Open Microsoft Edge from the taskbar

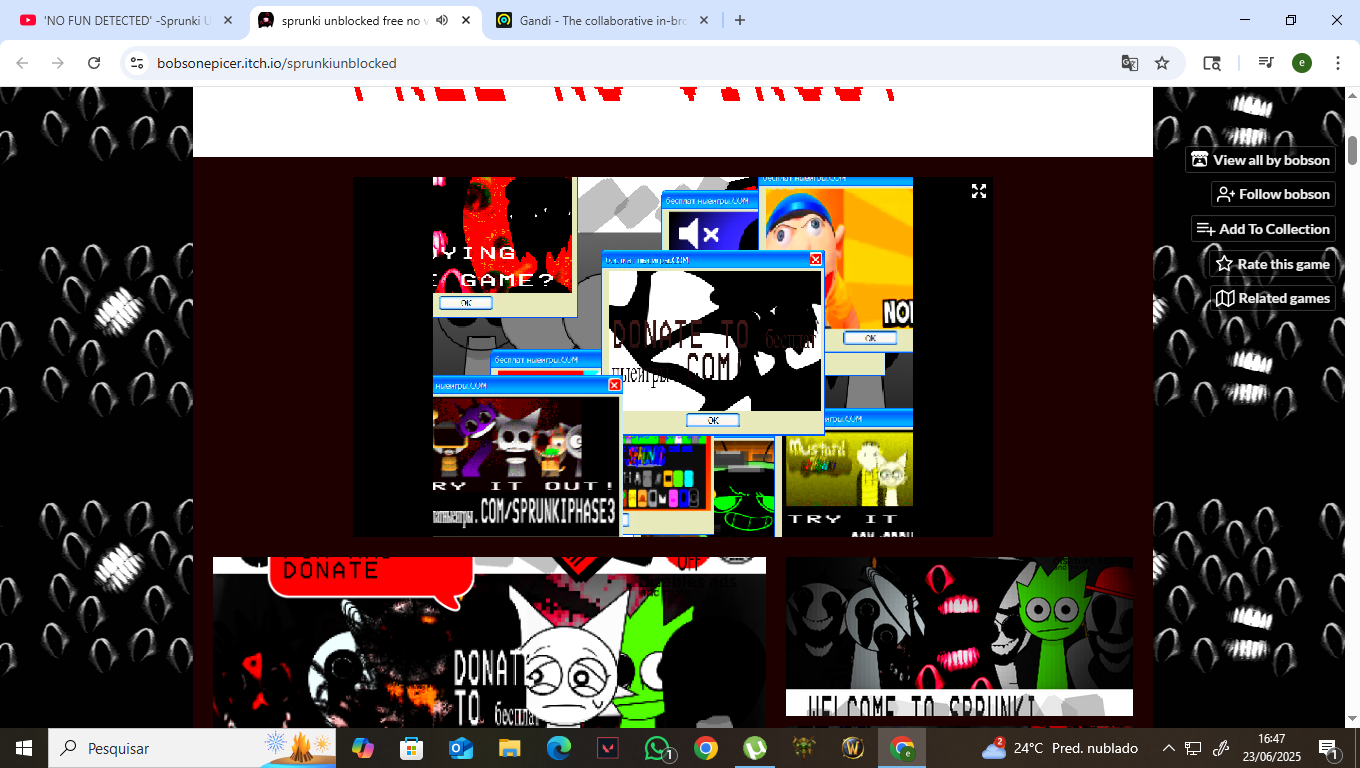(x=559, y=748)
